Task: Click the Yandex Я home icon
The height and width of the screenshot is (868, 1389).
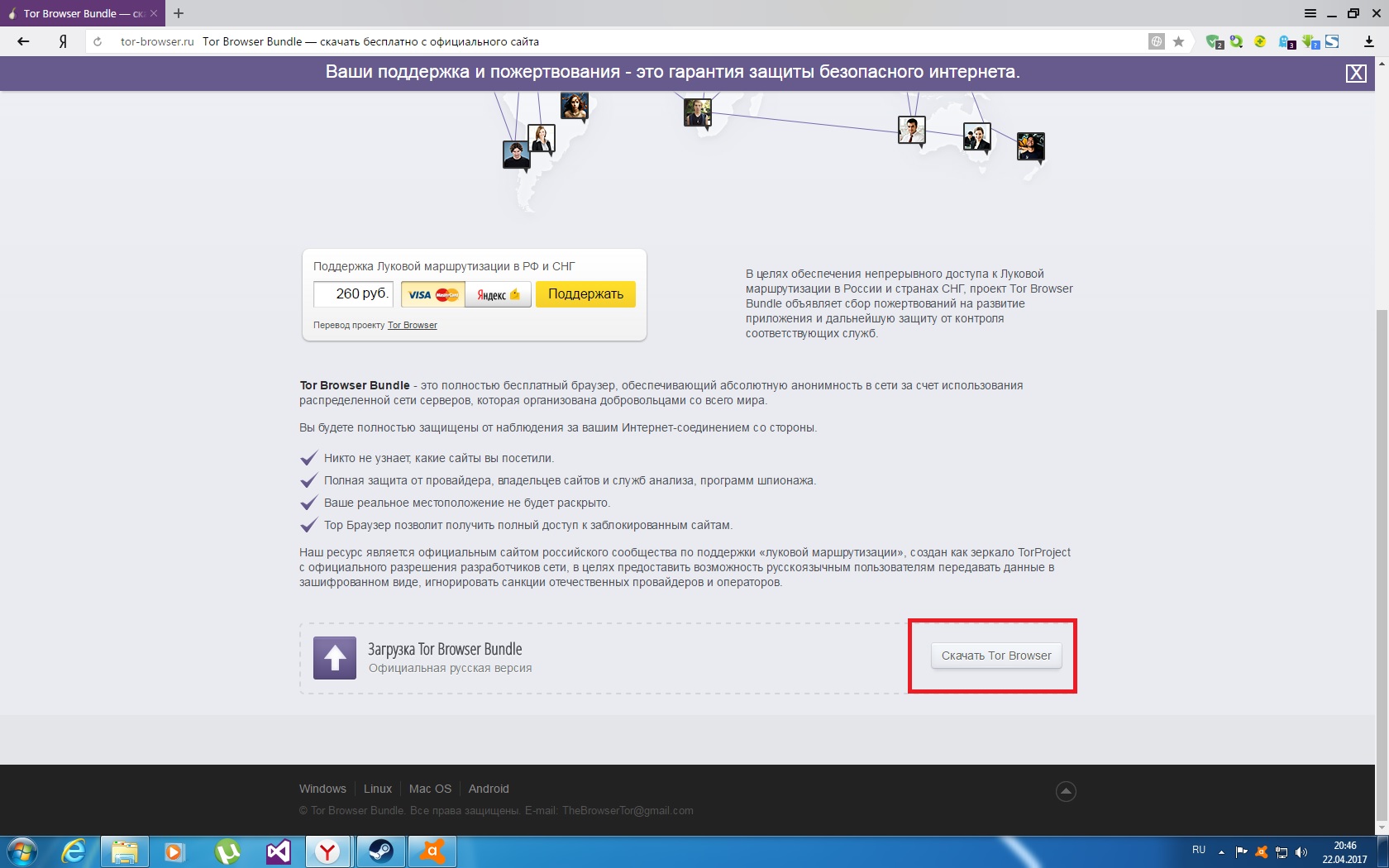Action: (x=62, y=41)
